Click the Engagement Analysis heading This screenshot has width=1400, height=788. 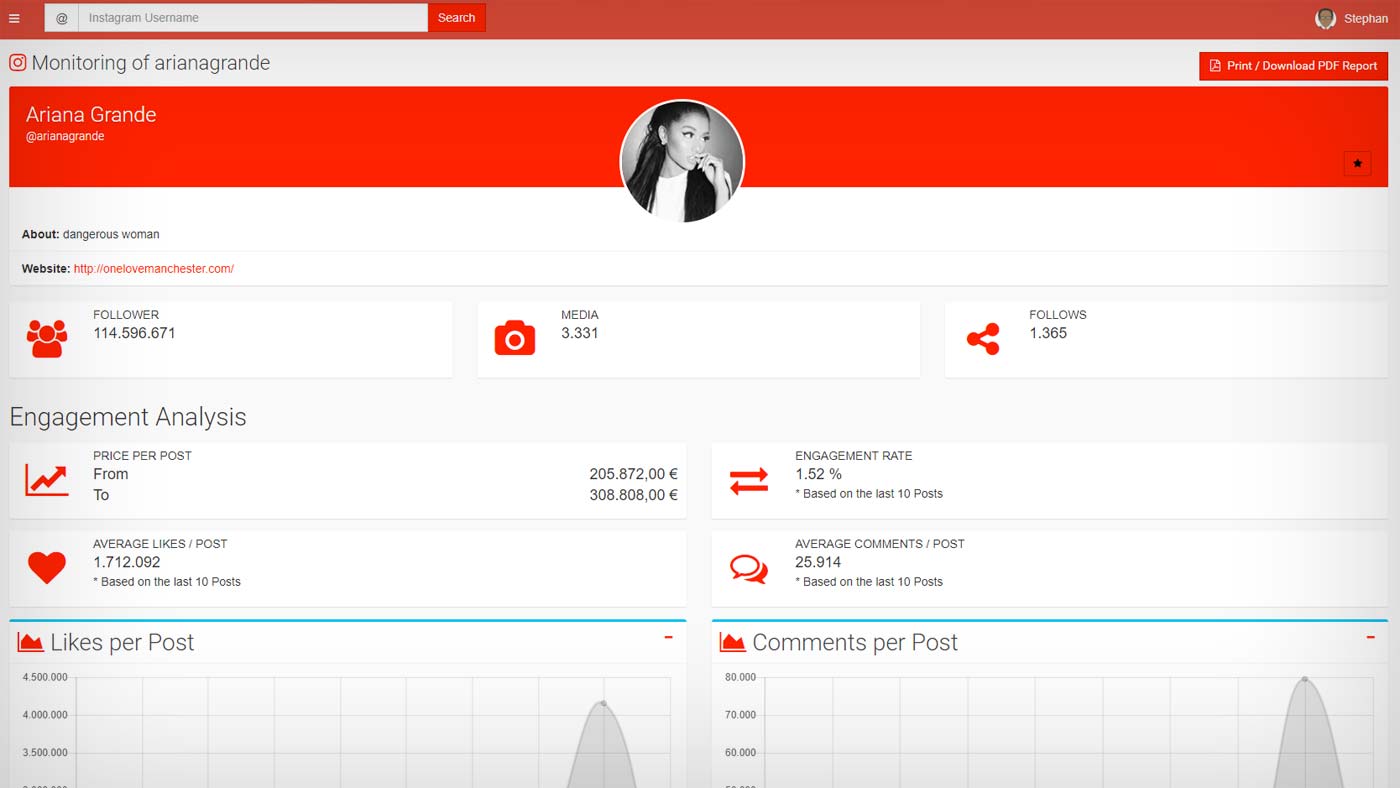128,417
